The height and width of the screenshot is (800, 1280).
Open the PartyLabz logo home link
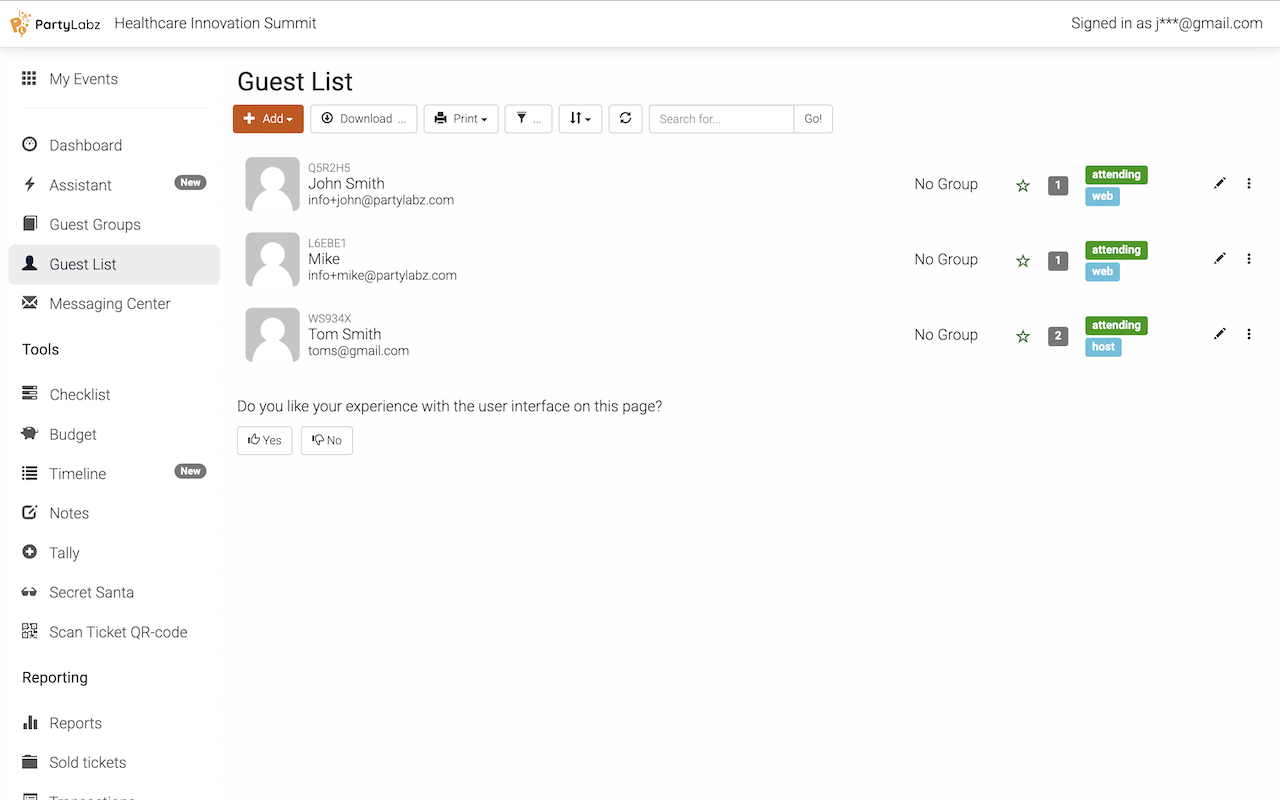click(x=56, y=24)
